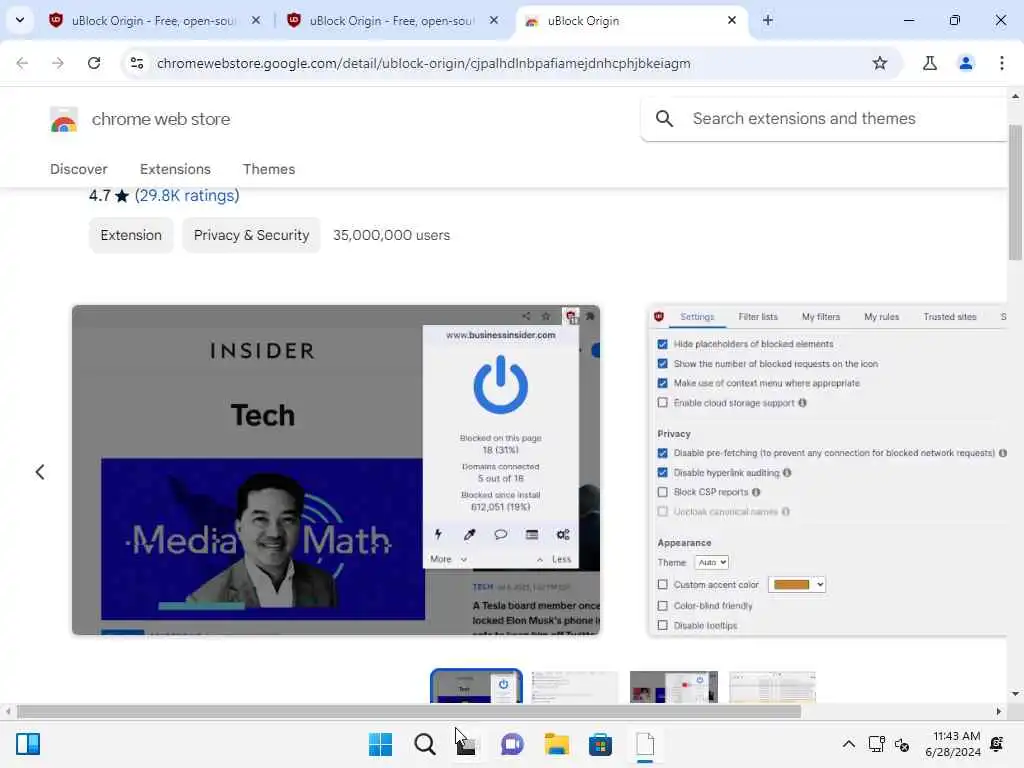
Task: Focus the Search extensions and themes field
Action: (825, 119)
